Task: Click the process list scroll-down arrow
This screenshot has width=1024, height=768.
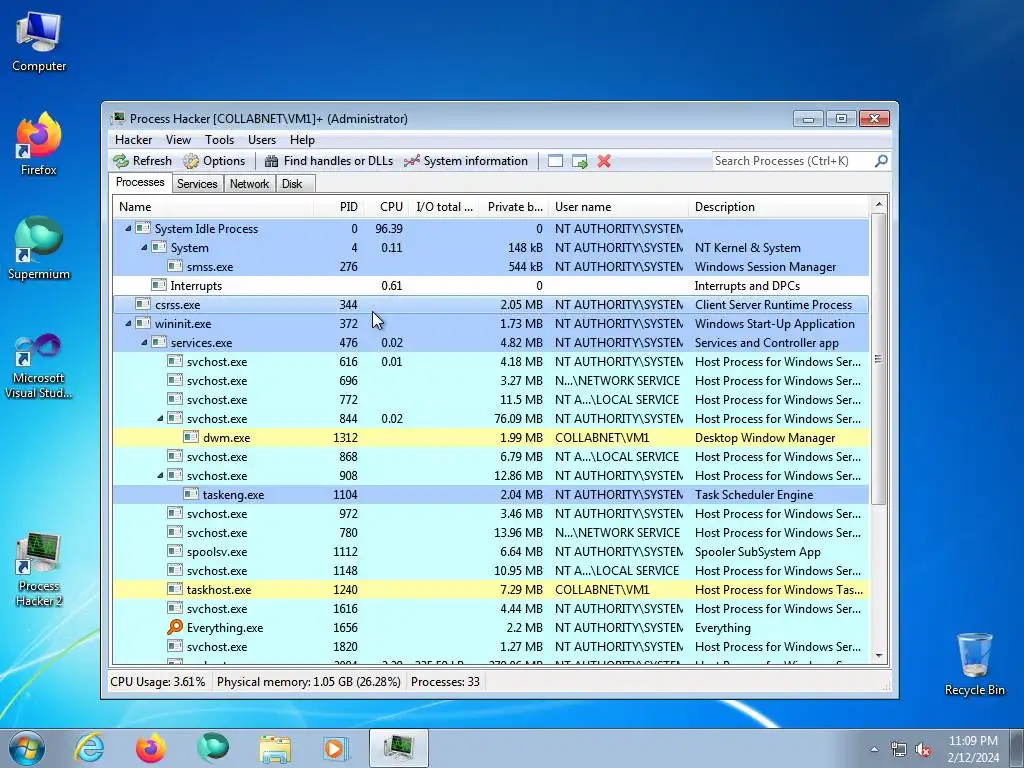Action: pos(879,656)
